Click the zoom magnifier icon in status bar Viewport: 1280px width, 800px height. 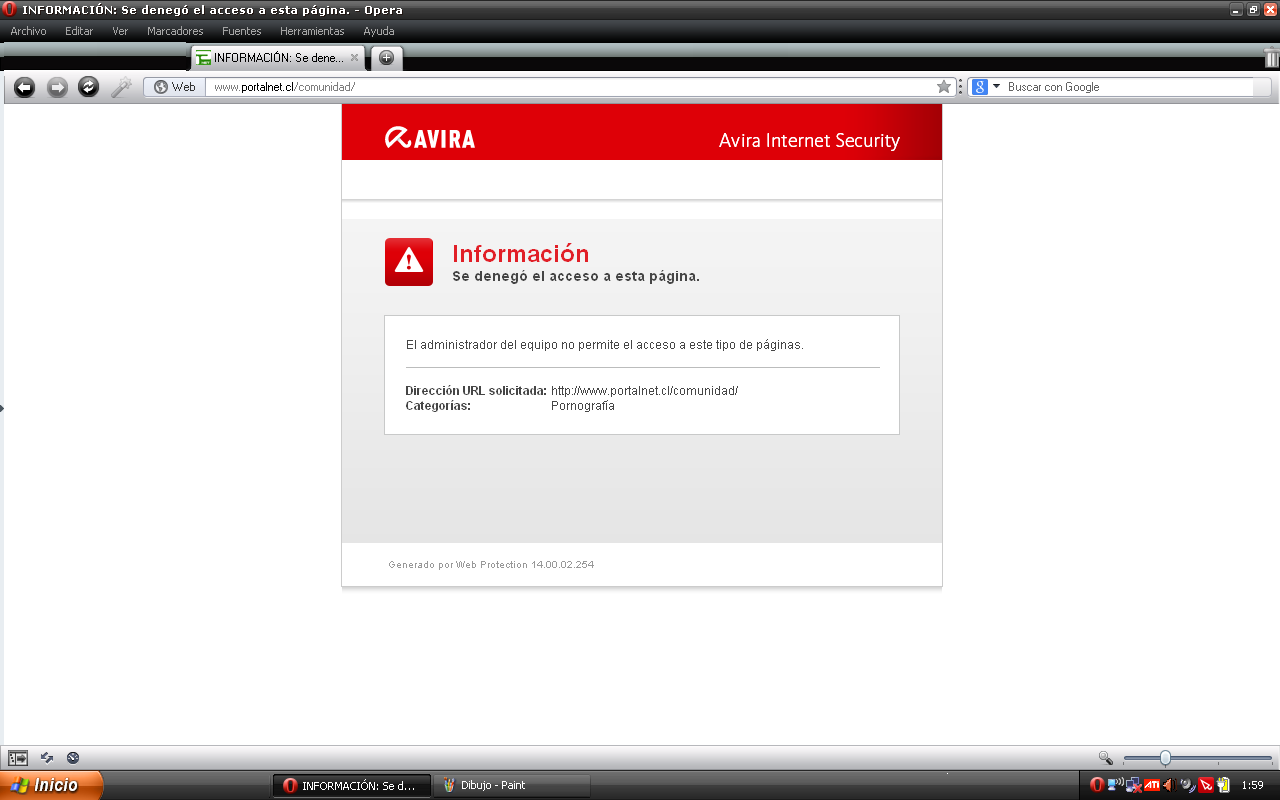(x=1105, y=758)
